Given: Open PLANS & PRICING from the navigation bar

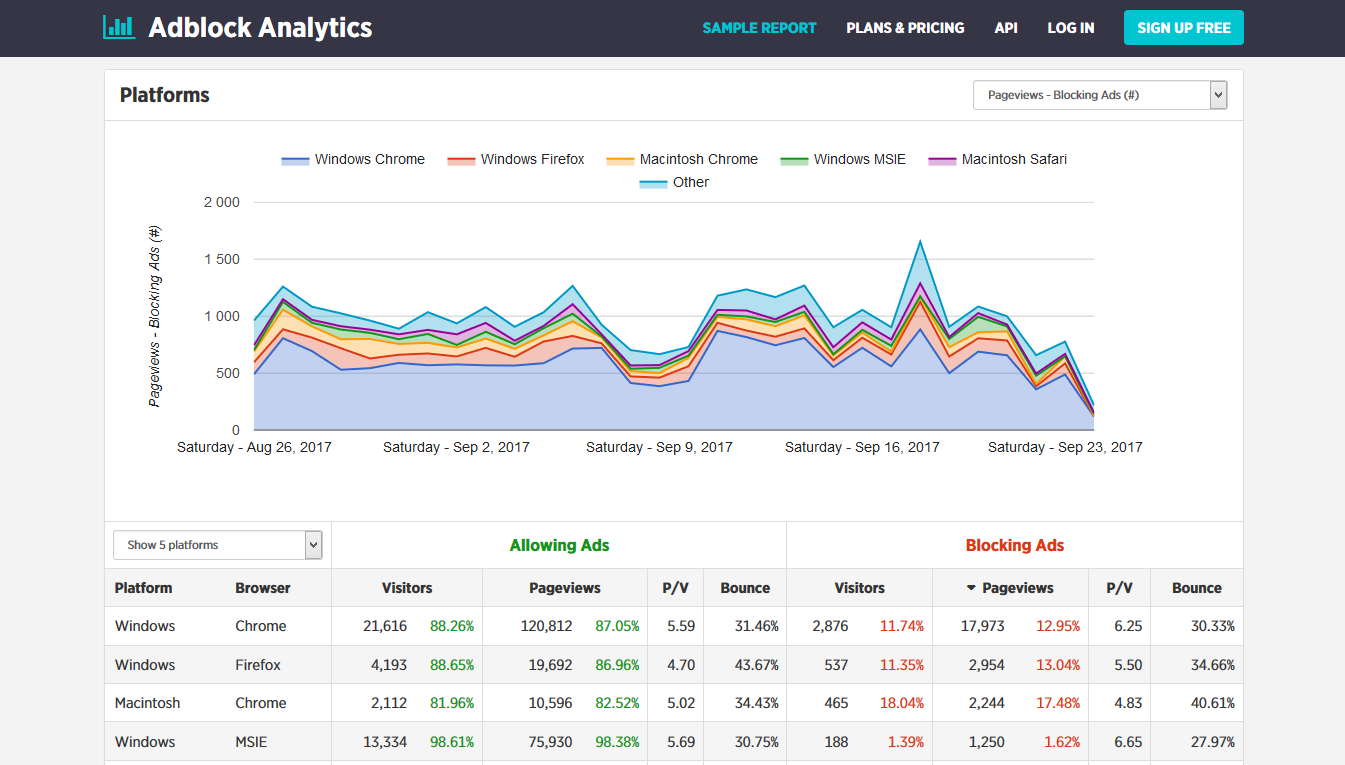Looking at the screenshot, I should point(905,28).
